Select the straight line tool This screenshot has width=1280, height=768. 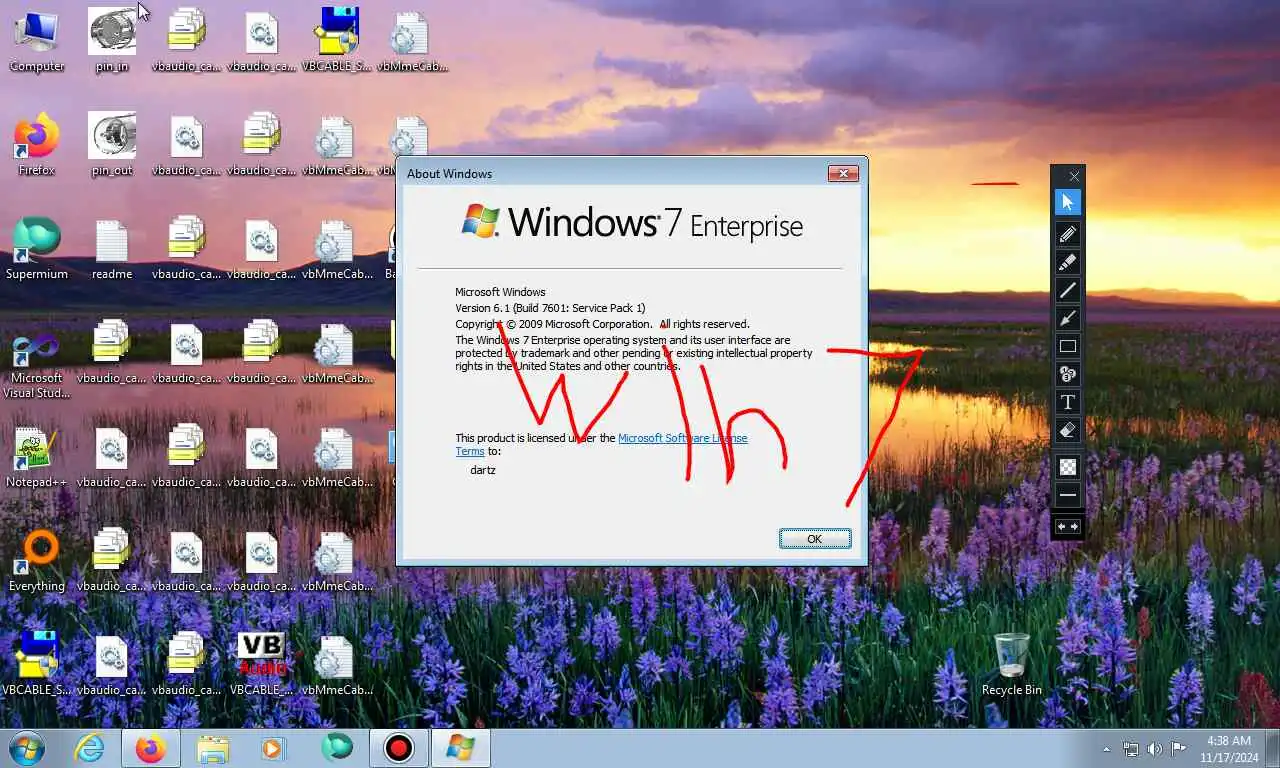click(x=1067, y=290)
